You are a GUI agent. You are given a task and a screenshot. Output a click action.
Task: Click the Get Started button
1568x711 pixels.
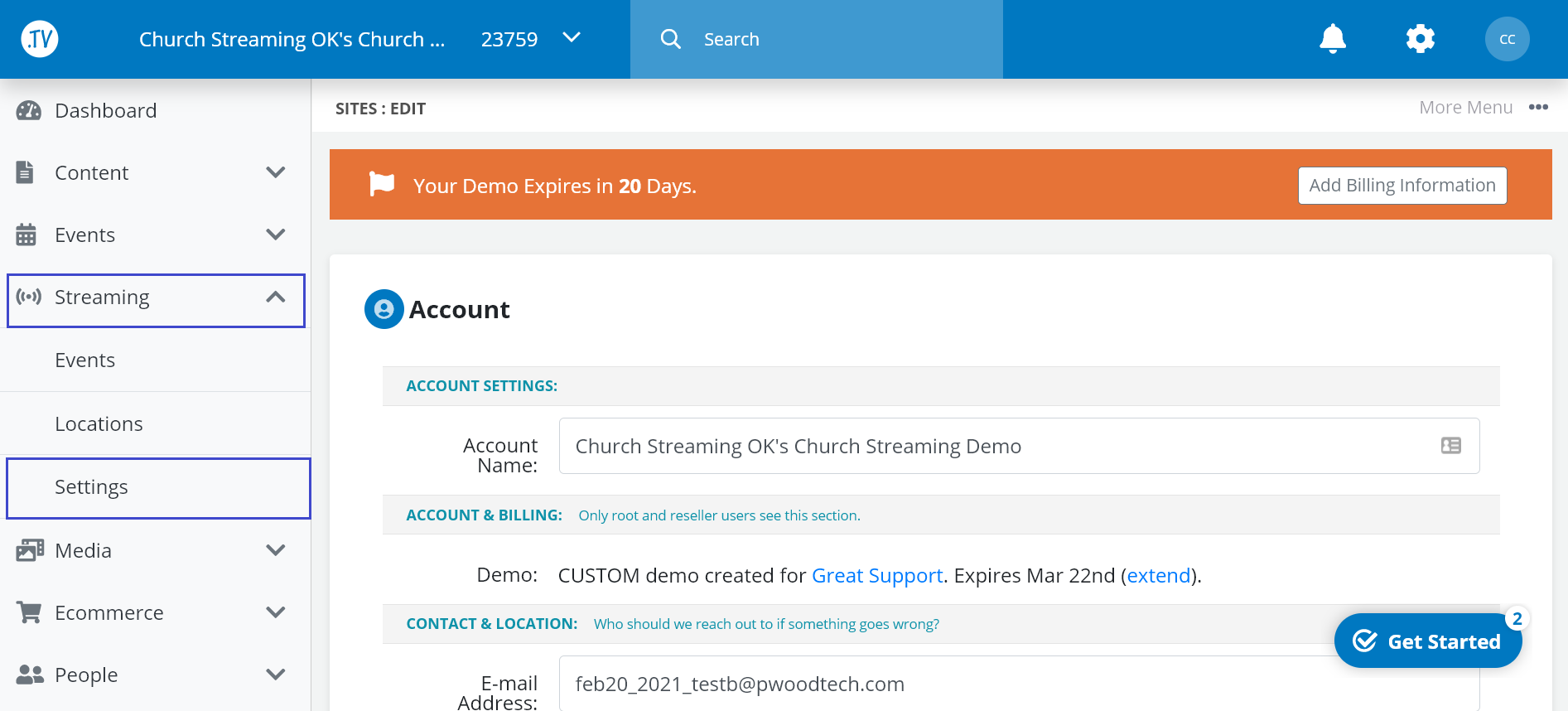coord(1427,641)
